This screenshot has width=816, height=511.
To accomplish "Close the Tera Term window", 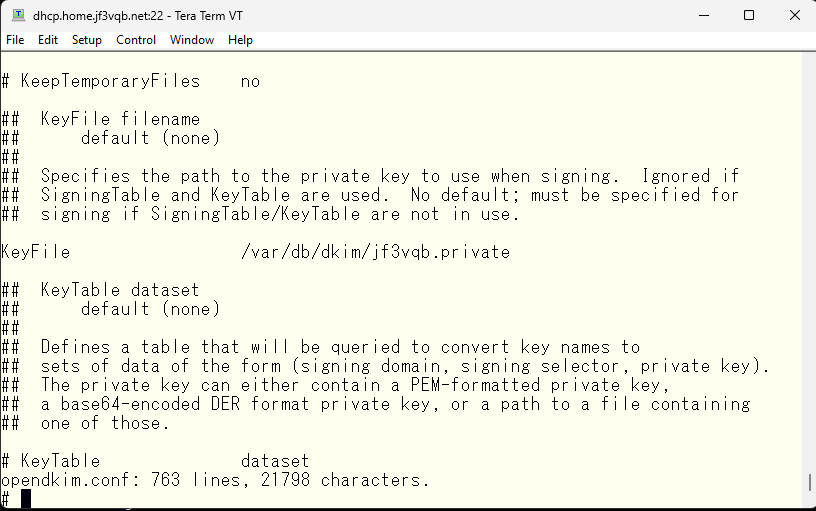I will point(794,16).
